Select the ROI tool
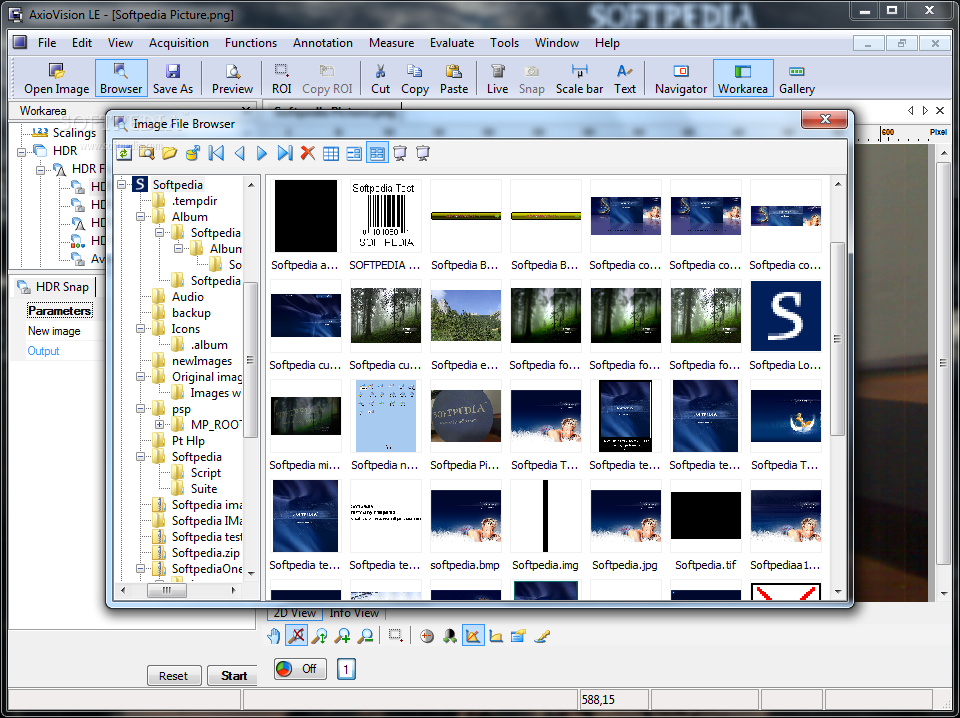Screen dimensions: 960x718 [282, 78]
